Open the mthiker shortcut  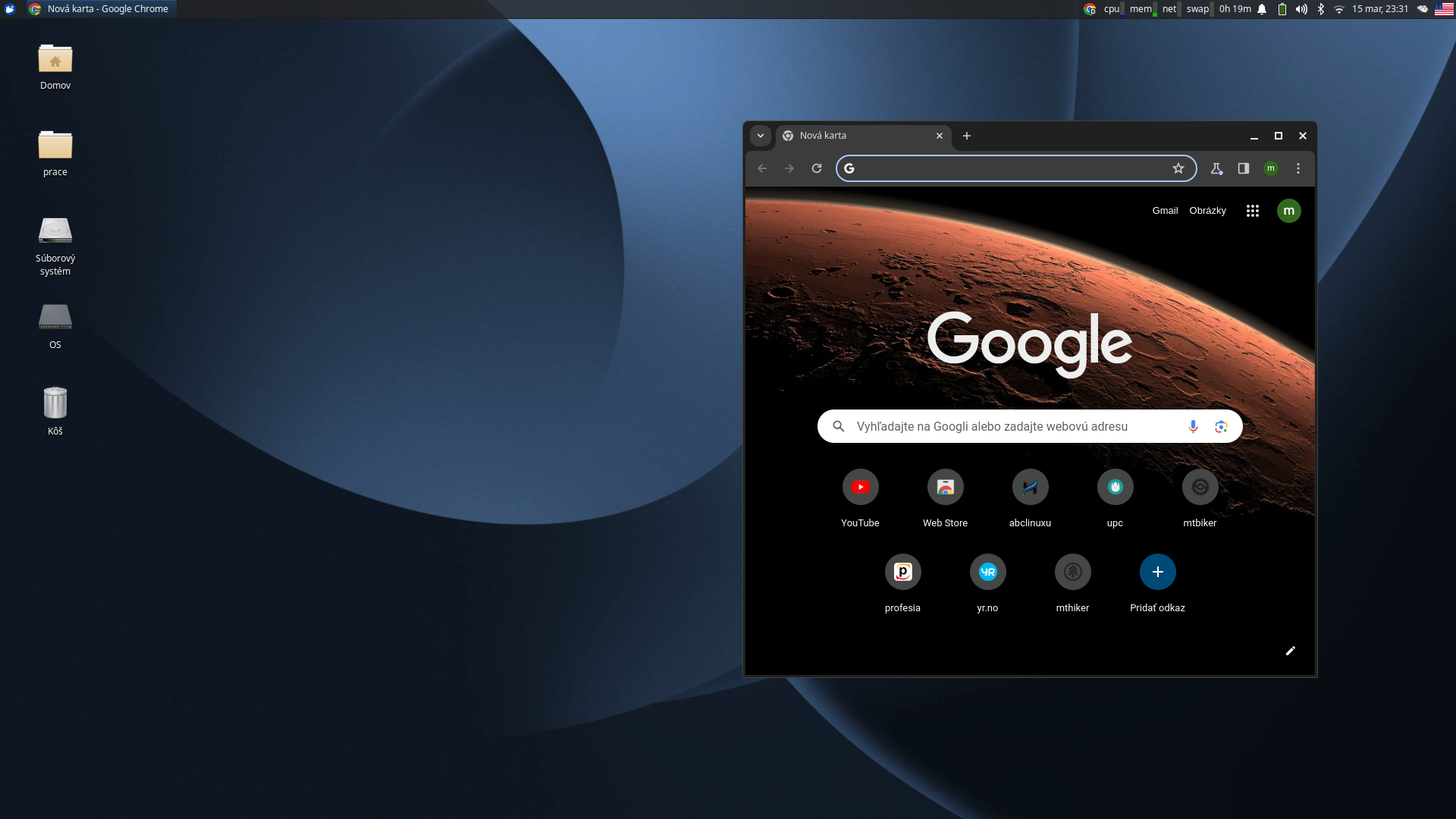(x=1072, y=583)
